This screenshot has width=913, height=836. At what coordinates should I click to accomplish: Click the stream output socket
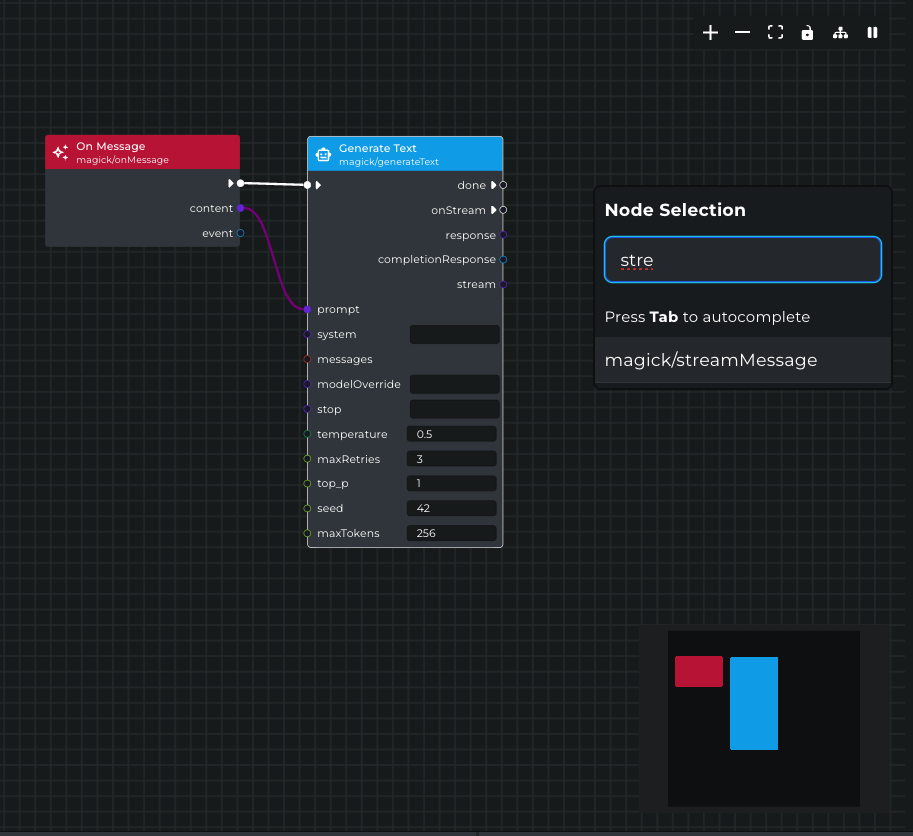coord(501,284)
